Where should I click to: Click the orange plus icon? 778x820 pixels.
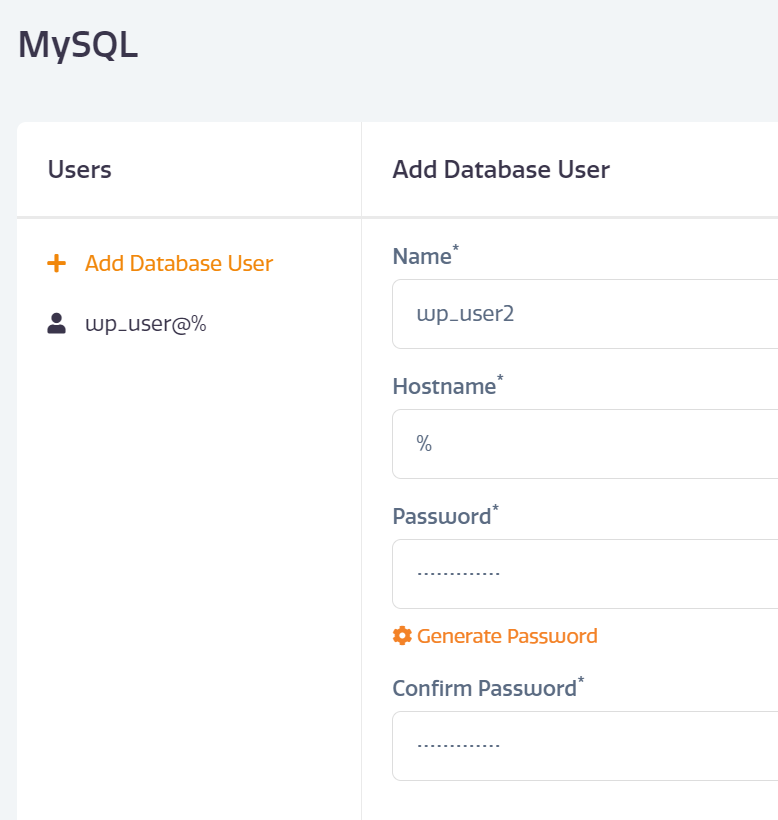tap(56, 263)
